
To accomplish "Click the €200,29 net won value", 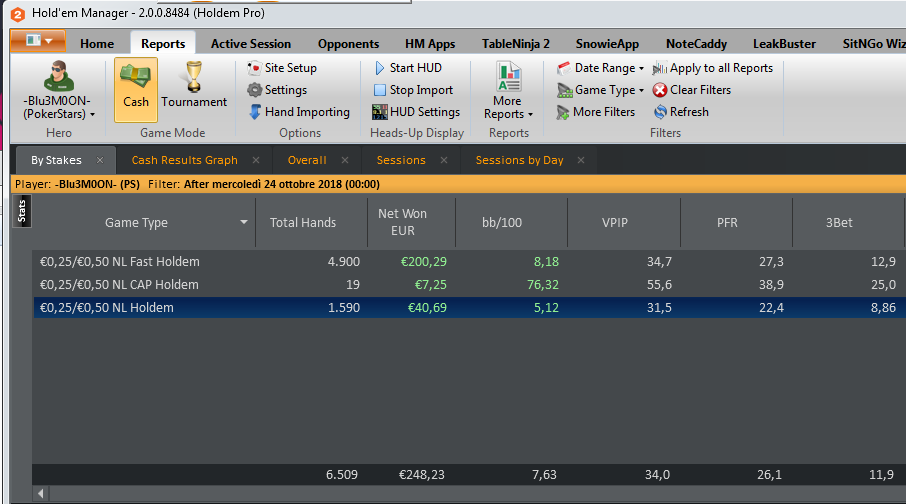I will click(424, 262).
